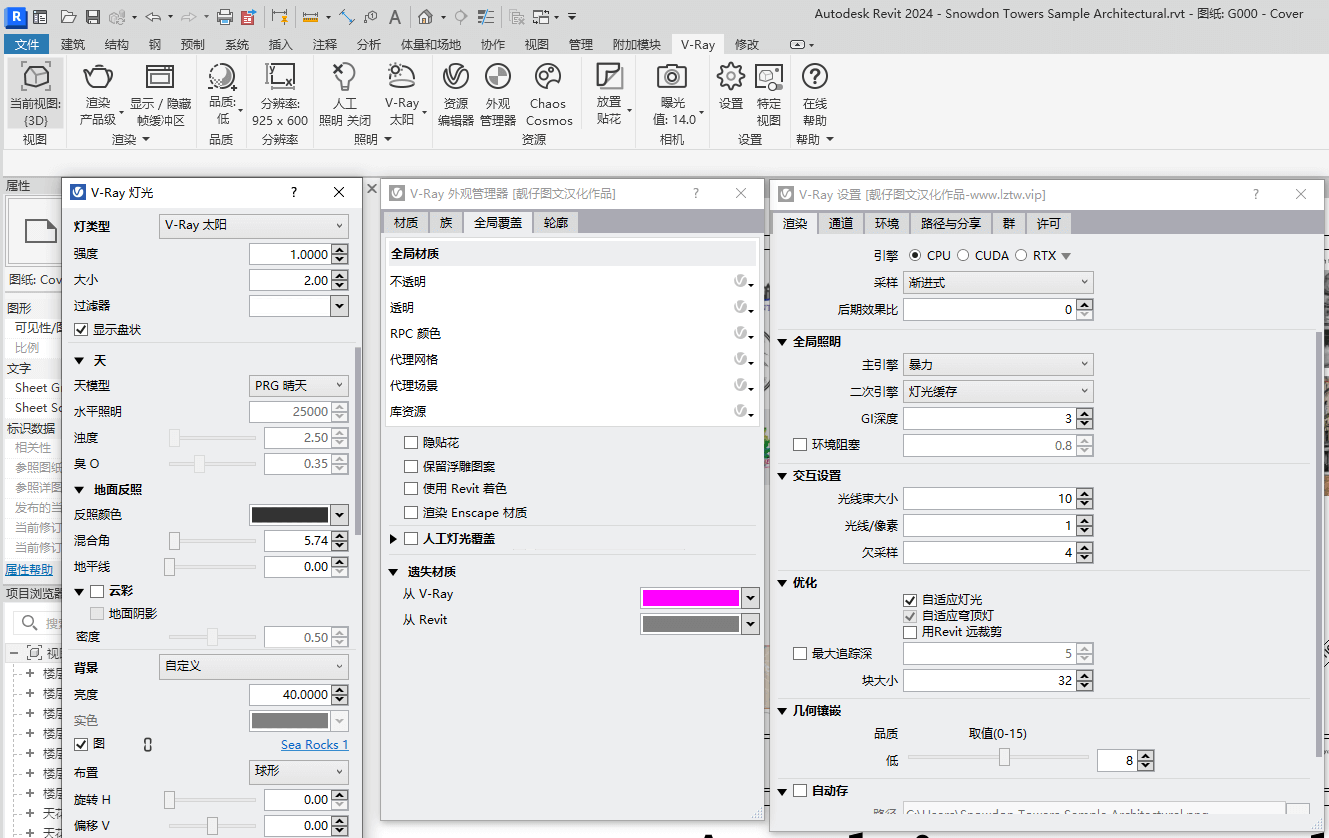Click the GI深度 value field
The width and height of the screenshot is (1329, 838).
[x=989, y=418]
